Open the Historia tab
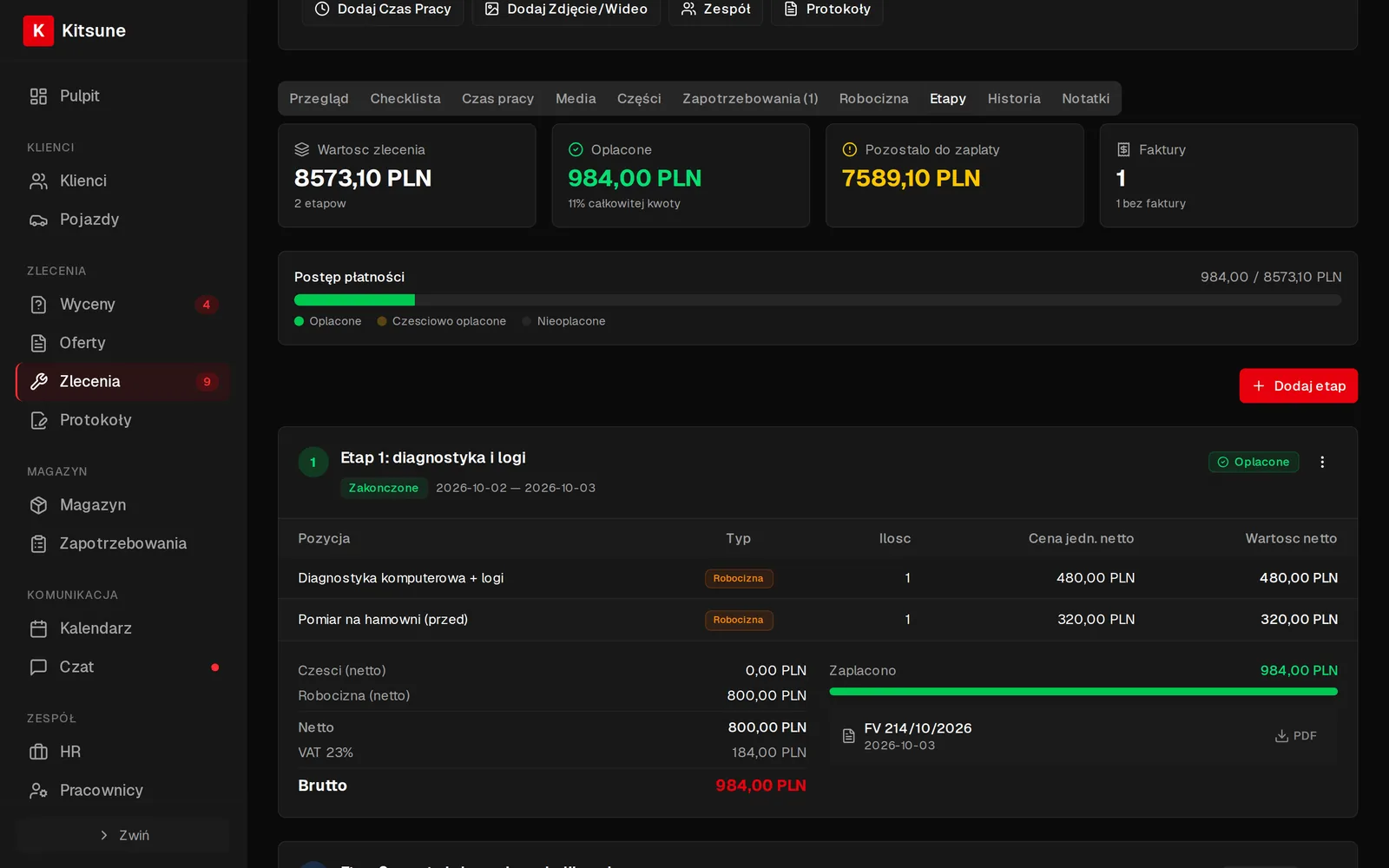Screen dimensions: 1389x868 [x=1014, y=99]
